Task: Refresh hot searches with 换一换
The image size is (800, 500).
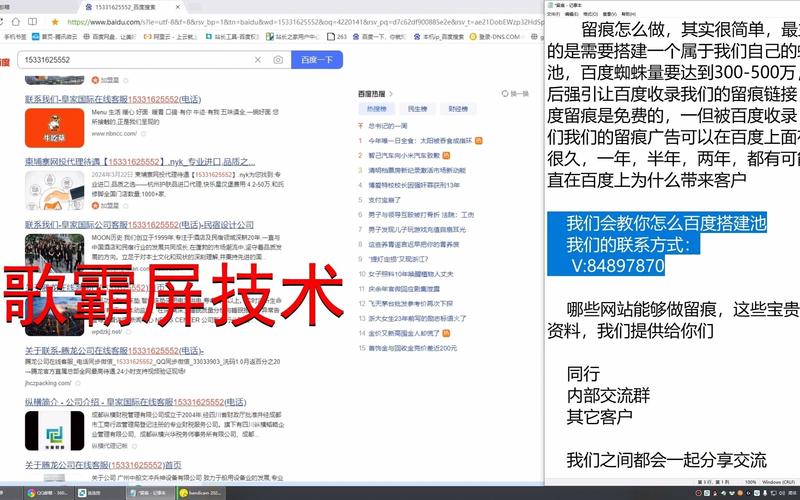Action: [x=515, y=94]
